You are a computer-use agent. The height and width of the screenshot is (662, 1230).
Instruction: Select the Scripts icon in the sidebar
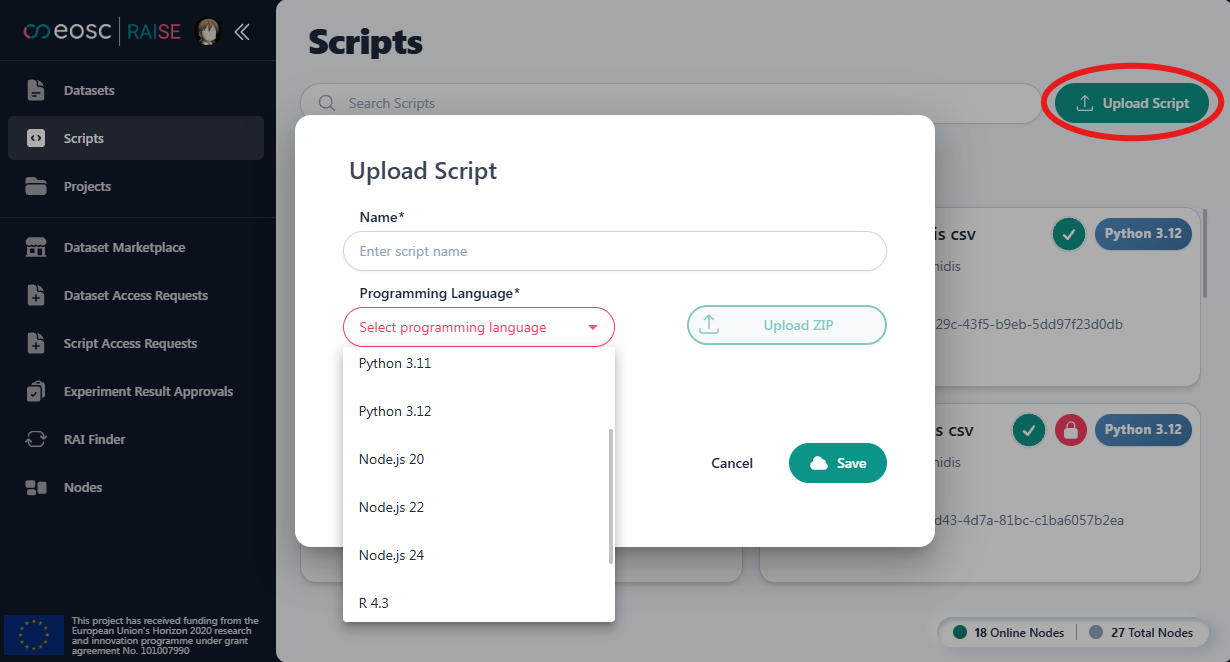[36, 138]
